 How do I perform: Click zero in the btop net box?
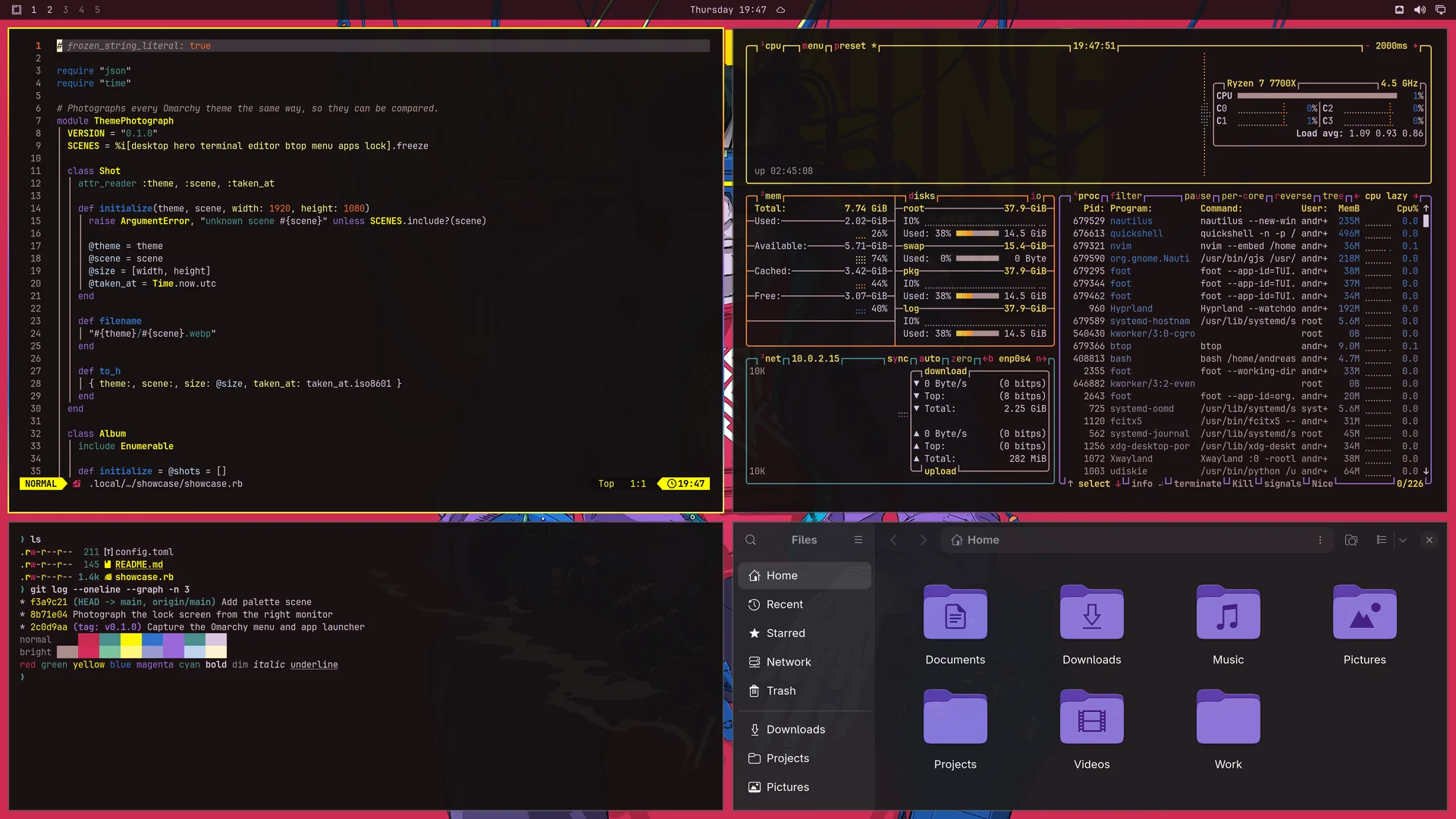point(962,359)
